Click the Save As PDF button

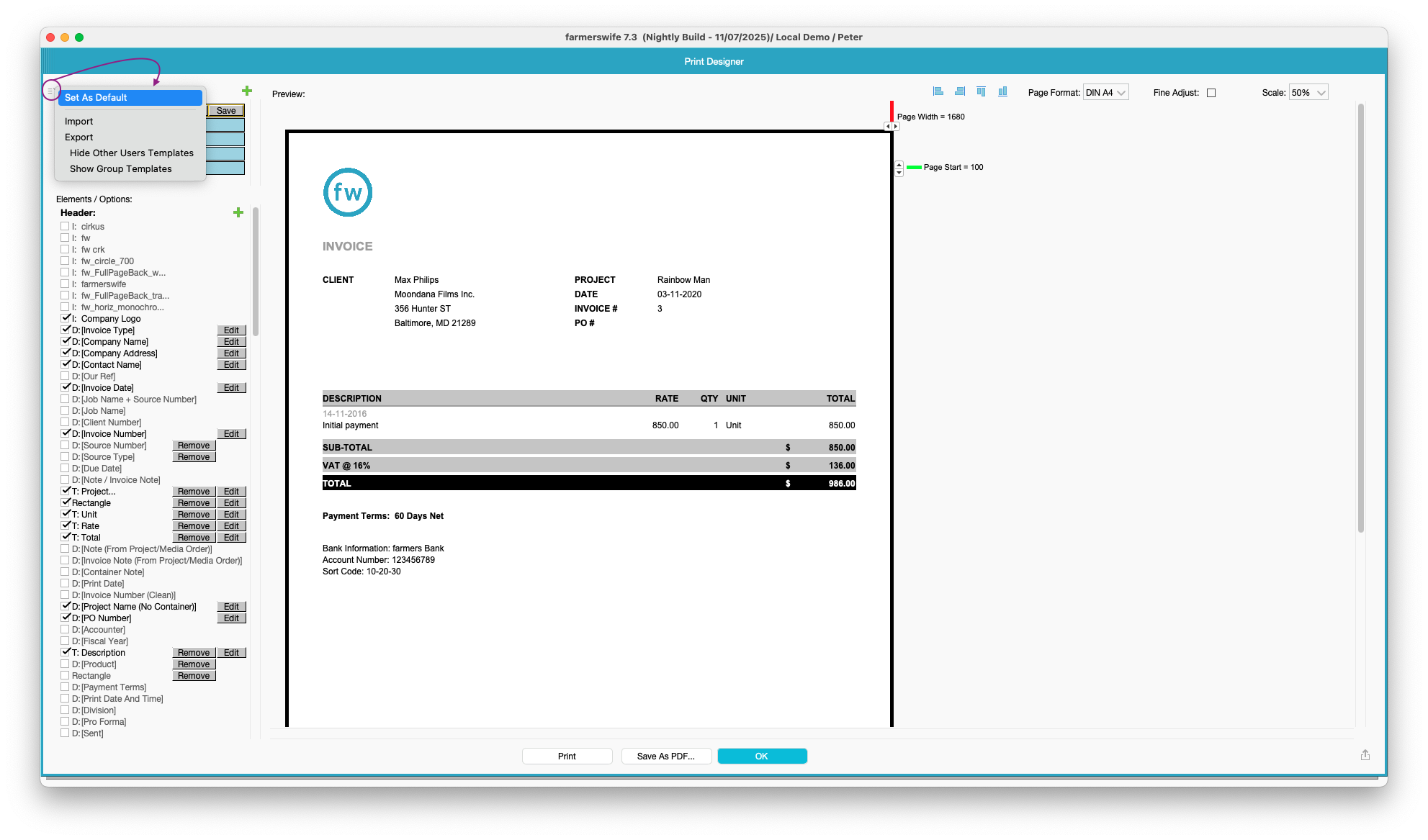point(666,756)
